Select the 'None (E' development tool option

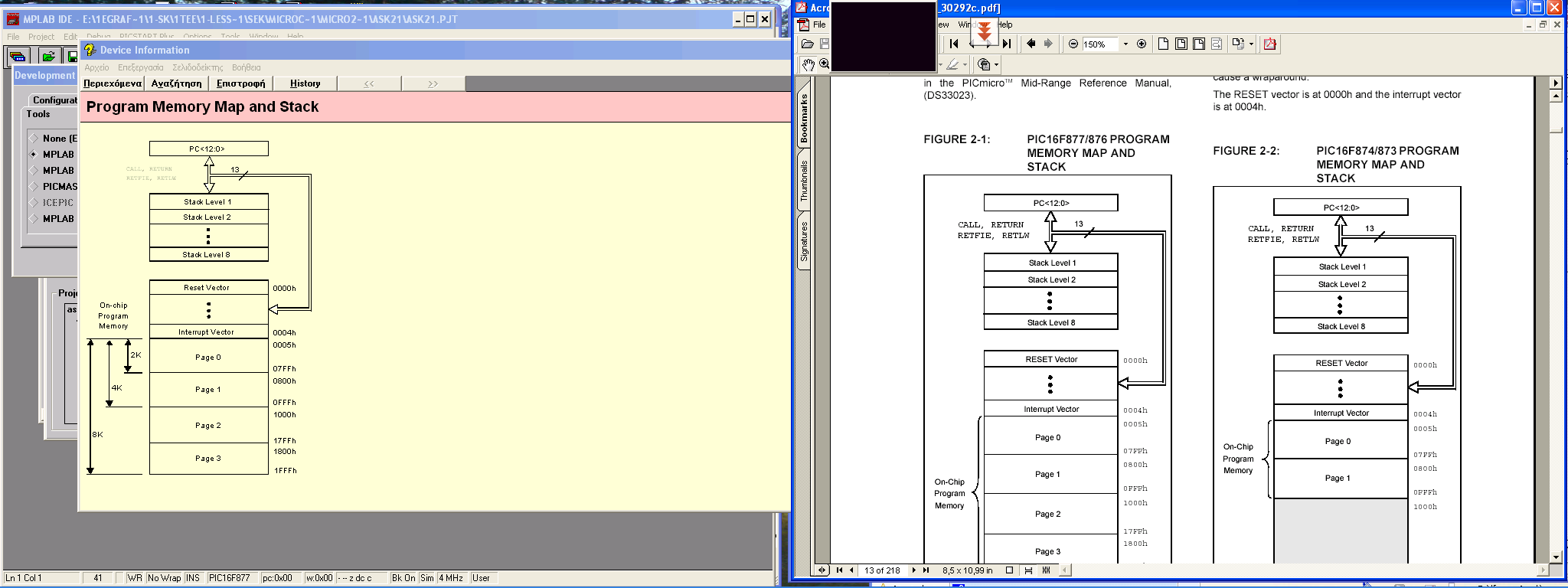coord(34,139)
